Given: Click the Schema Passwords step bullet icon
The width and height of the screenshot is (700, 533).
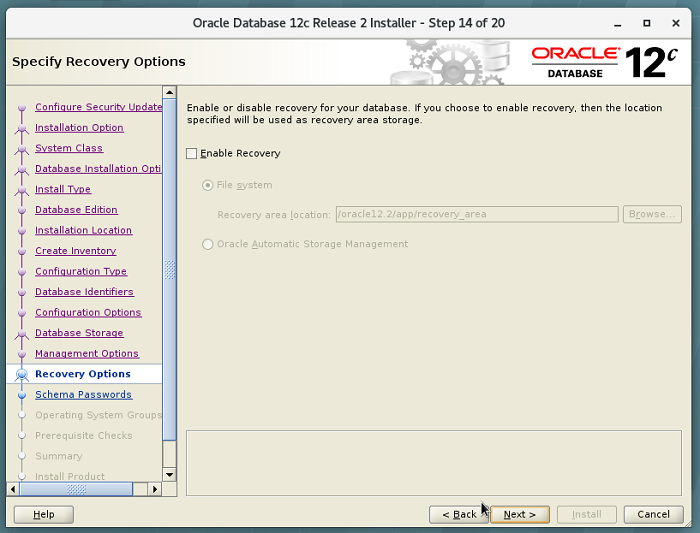Looking at the screenshot, I should coord(22,395).
